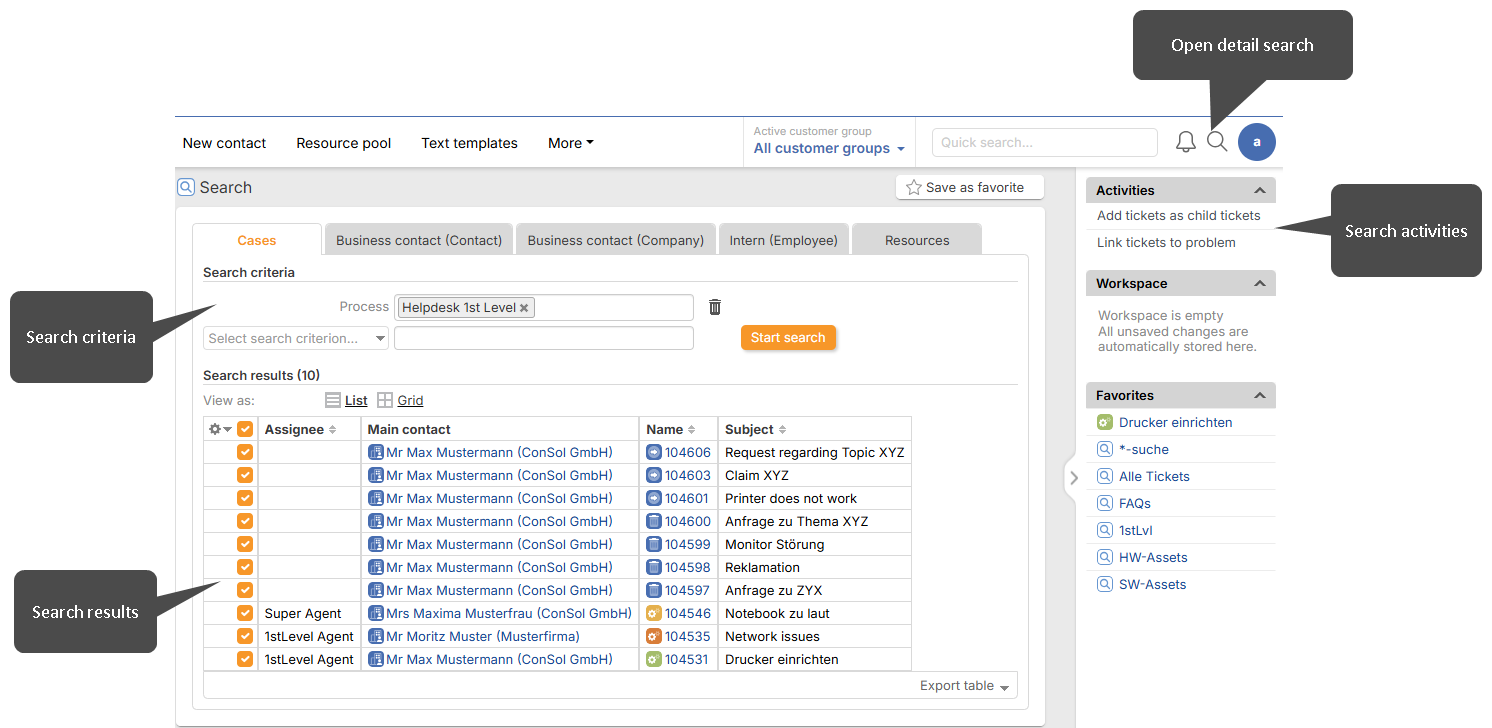
Task: Open the Export table dropdown
Action: 964,686
